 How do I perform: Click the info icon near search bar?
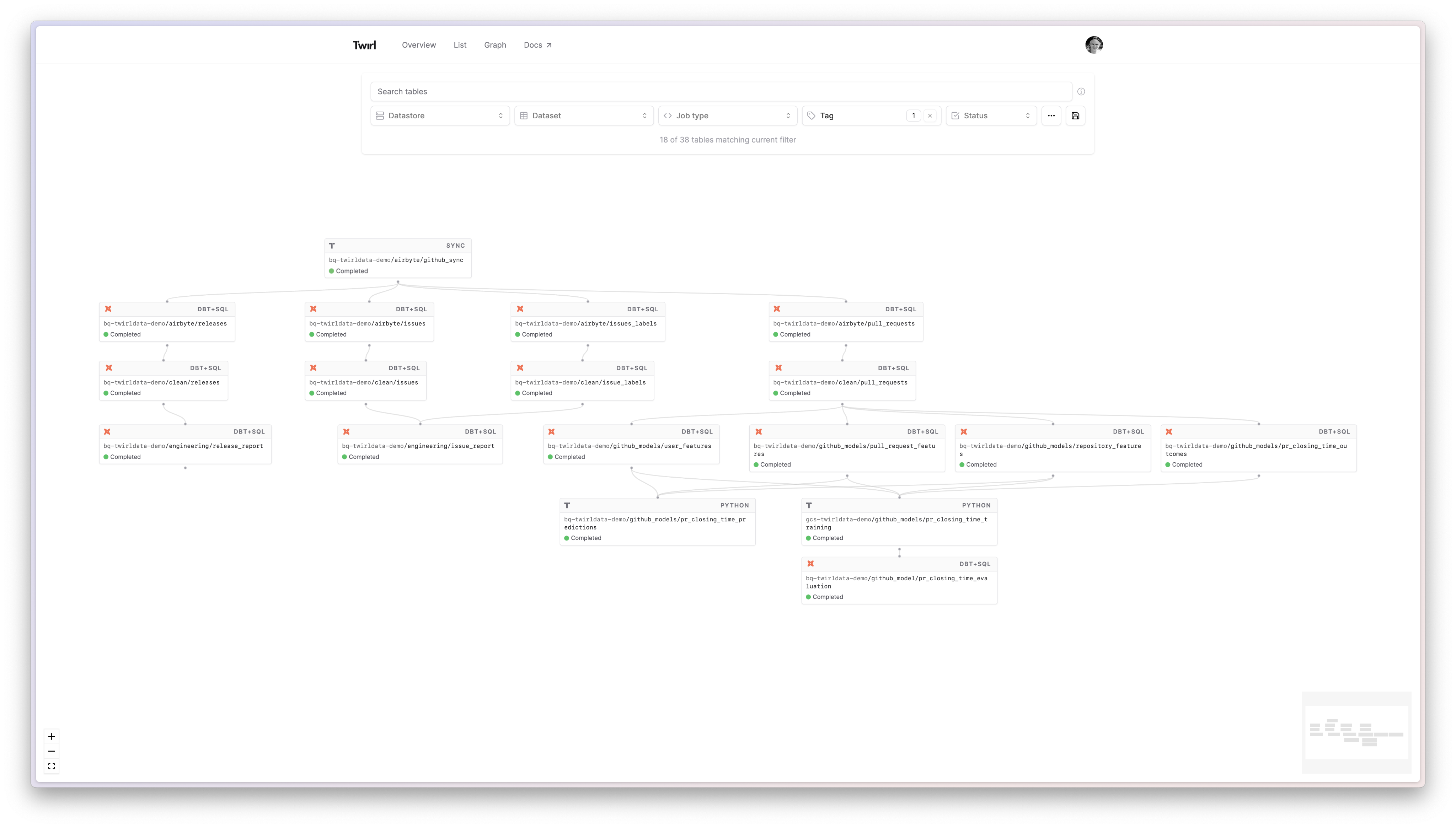pos(1081,91)
